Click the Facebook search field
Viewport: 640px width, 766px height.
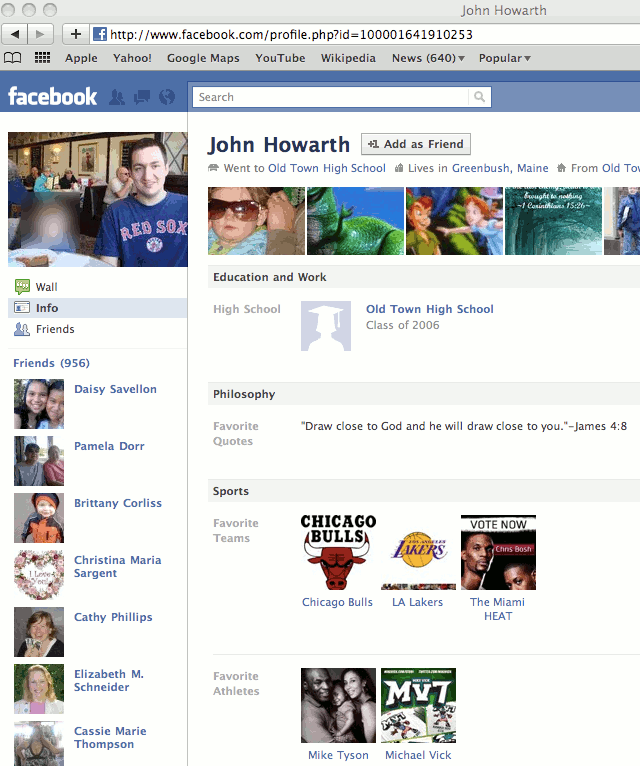coord(331,97)
